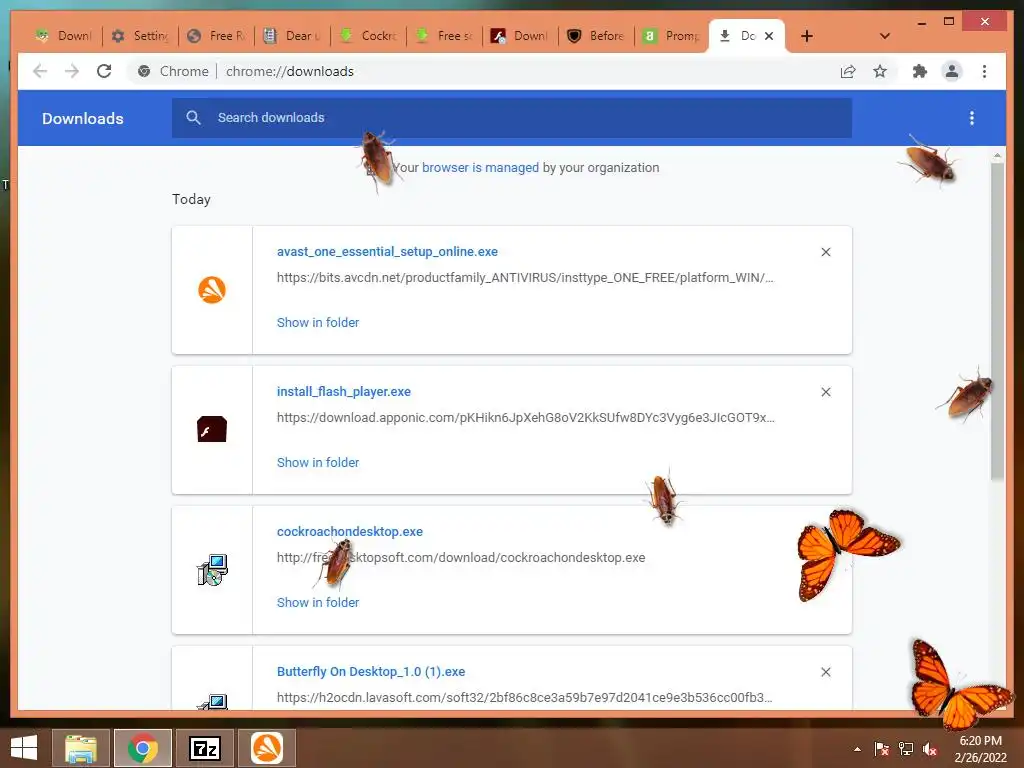Reload the downloads page
The image size is (1024, 768).
tap(104, 71)
